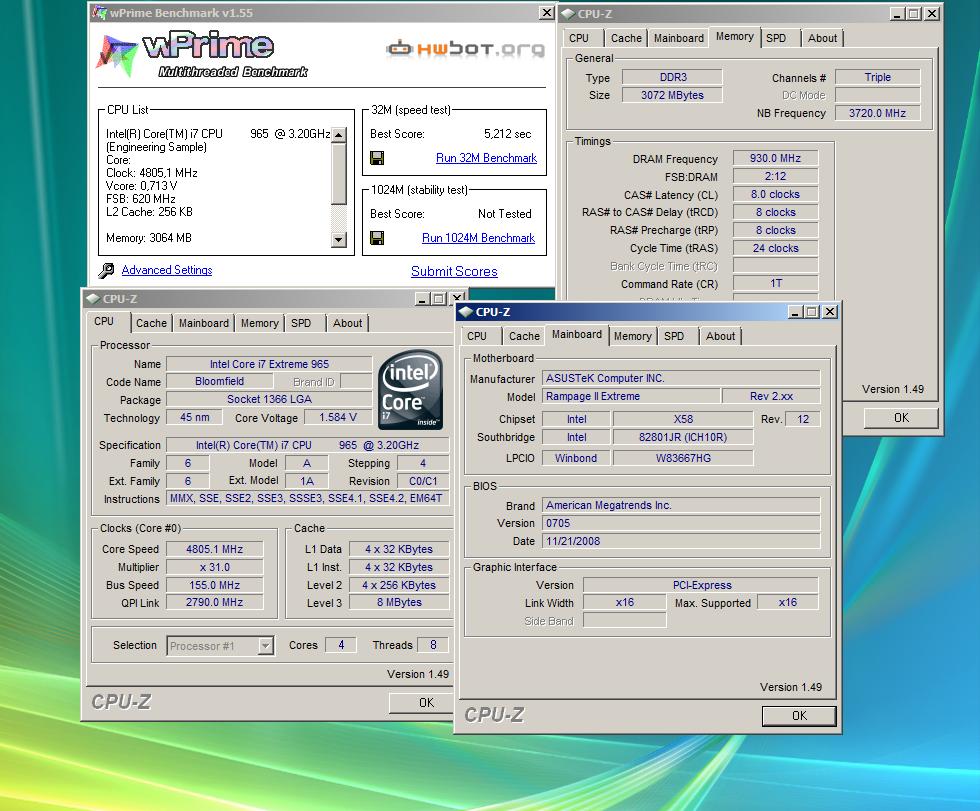Minimize the CPU-Z Memory window
The image size is (980, 811).
[x=897, y=14]
